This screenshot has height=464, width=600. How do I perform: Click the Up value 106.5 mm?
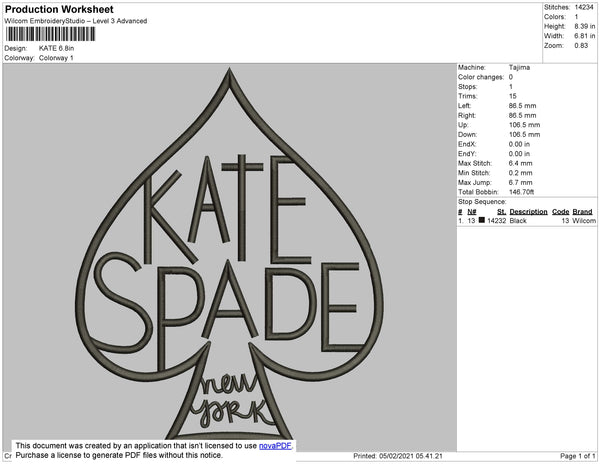click(x=524, y=125)
